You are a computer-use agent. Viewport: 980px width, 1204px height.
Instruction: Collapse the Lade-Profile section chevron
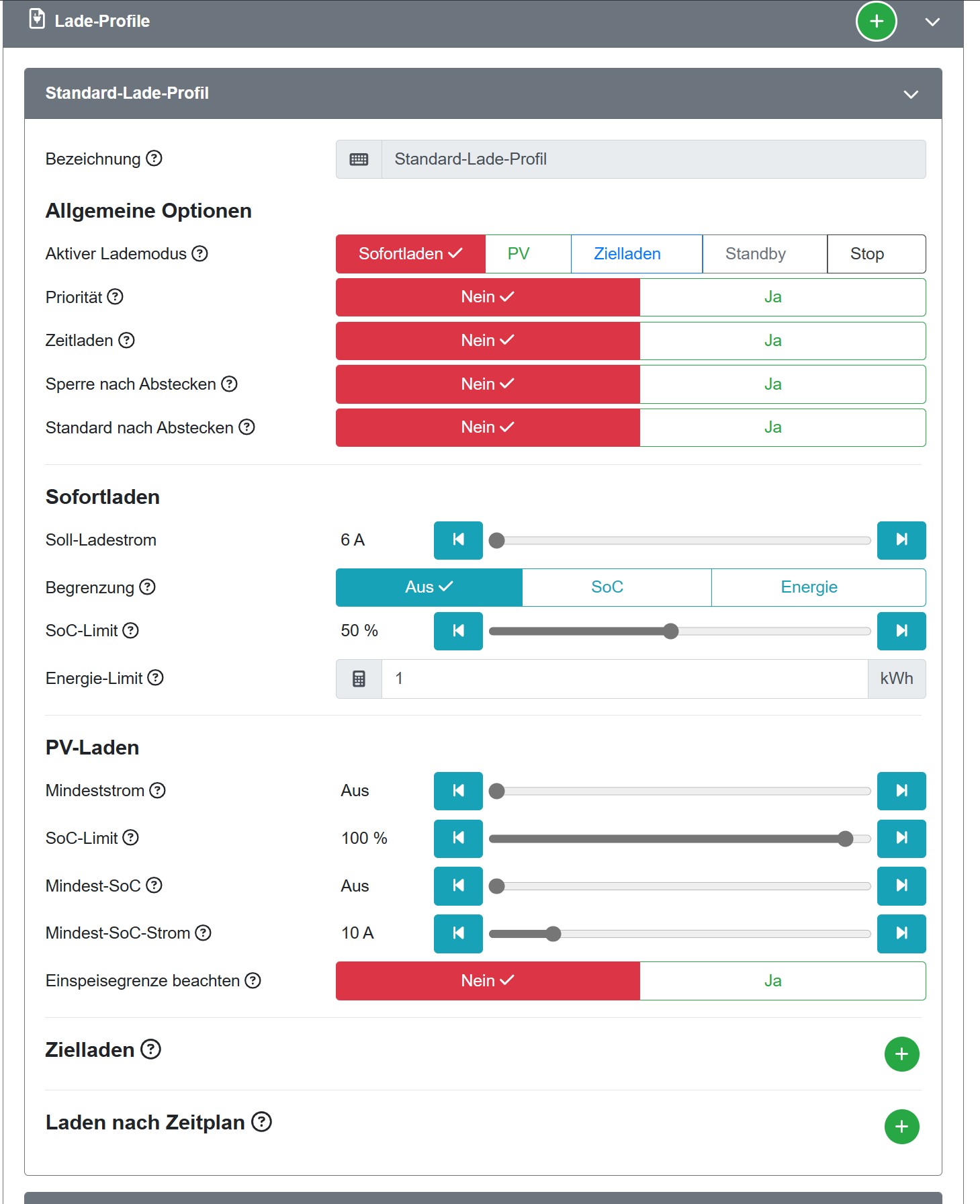pos(932,22)
